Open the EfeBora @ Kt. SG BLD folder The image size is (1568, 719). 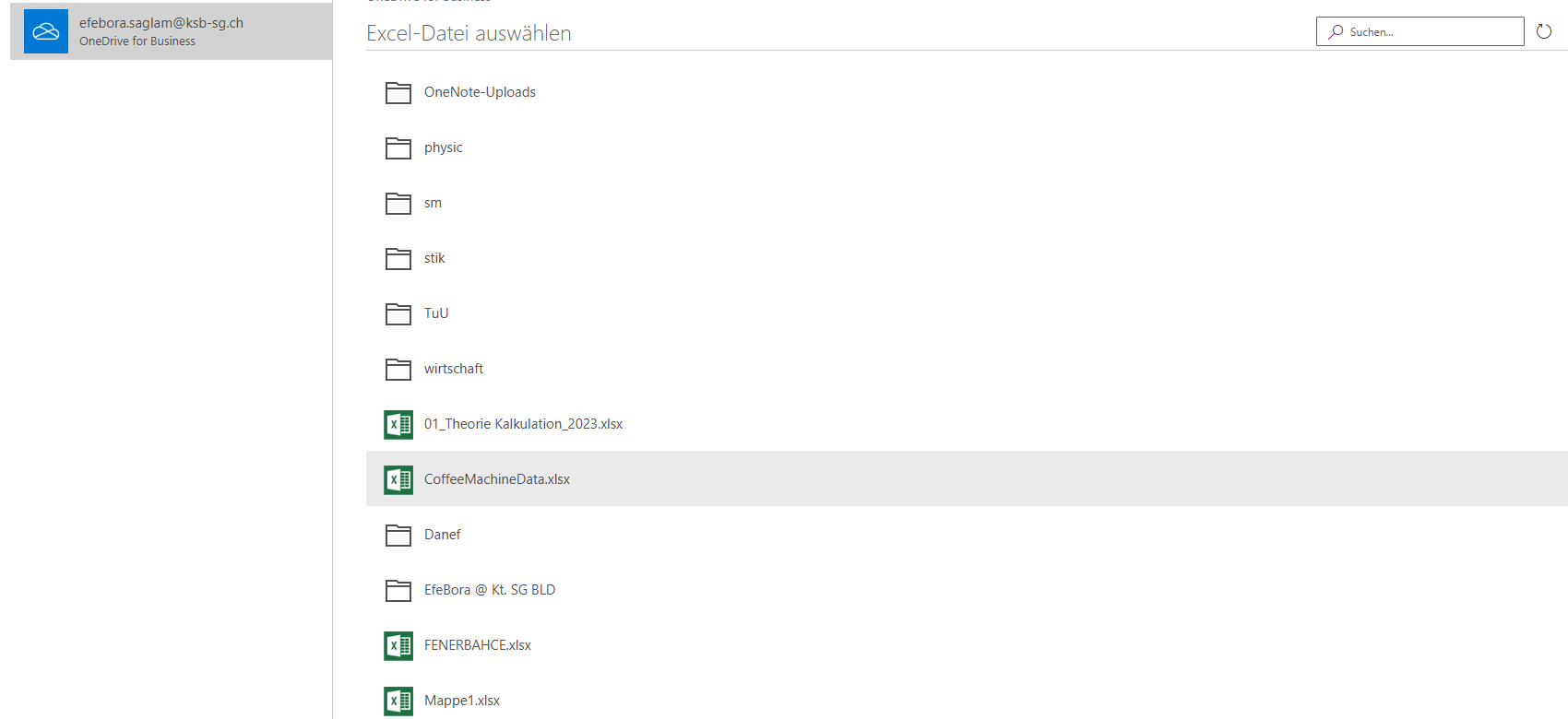pyautogui.click(x=489, y=590)
